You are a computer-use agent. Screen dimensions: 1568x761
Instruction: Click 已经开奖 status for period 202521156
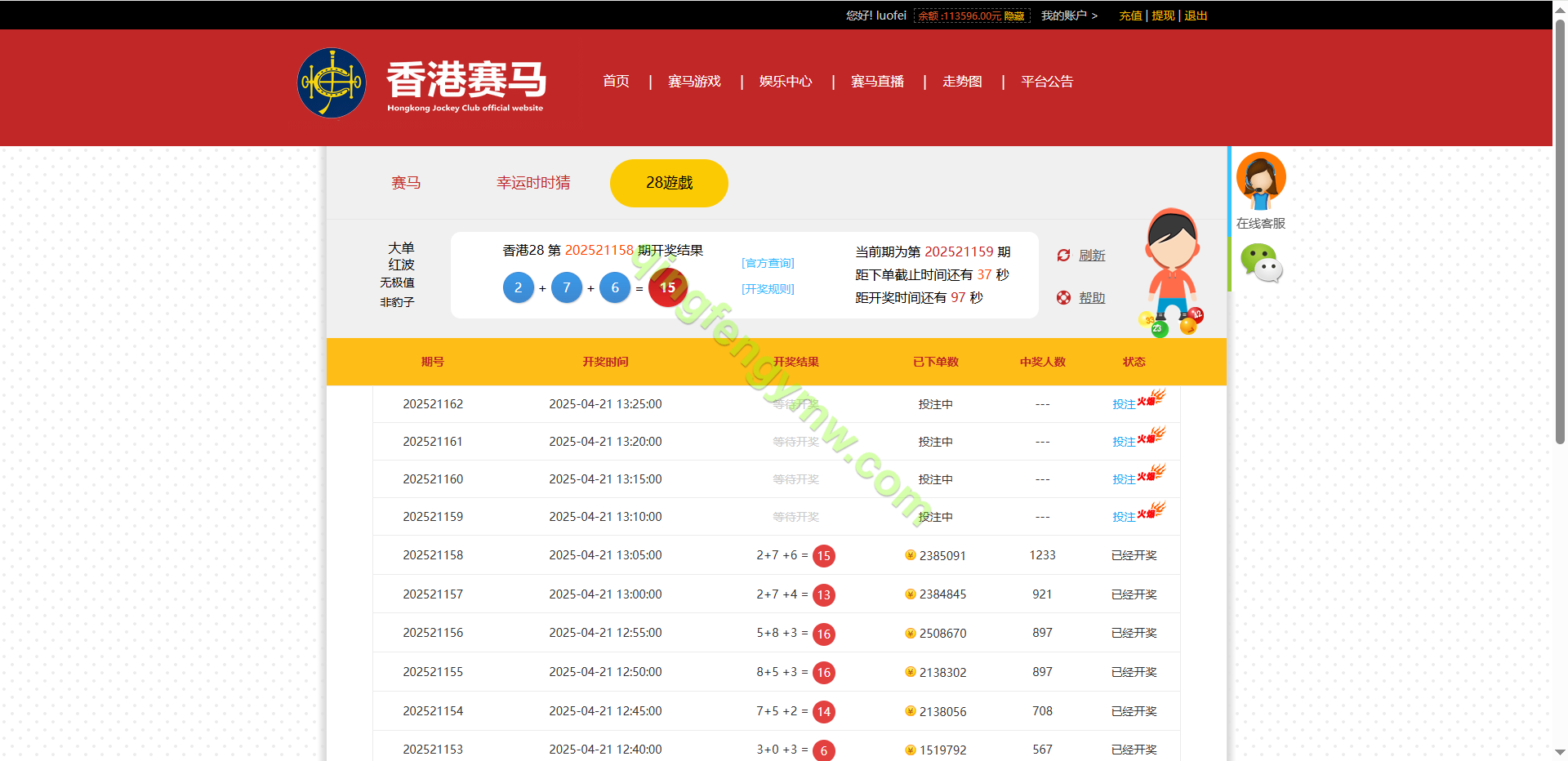[x=1134, y=633]
